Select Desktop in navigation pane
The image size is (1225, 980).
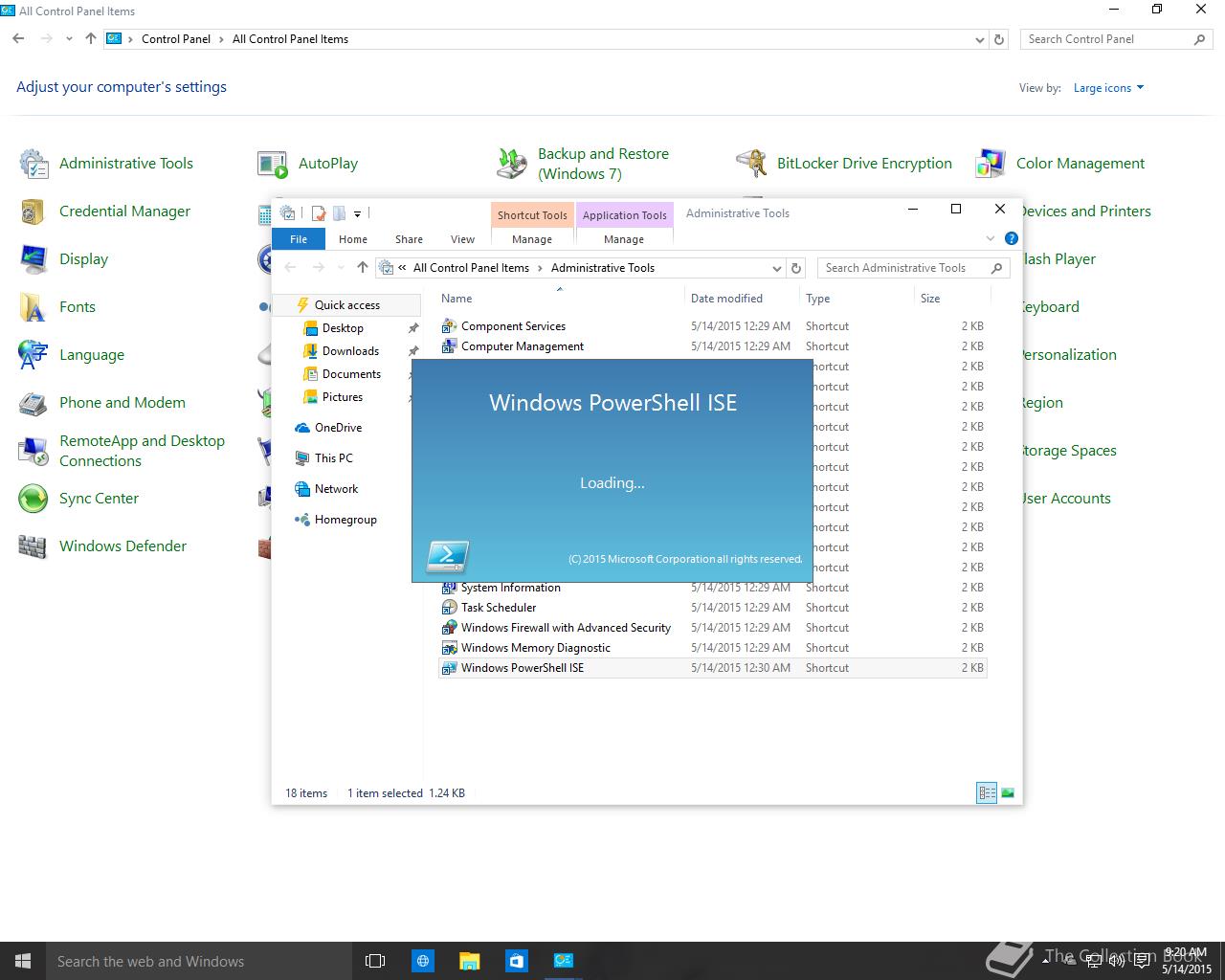tap(343, 328)
